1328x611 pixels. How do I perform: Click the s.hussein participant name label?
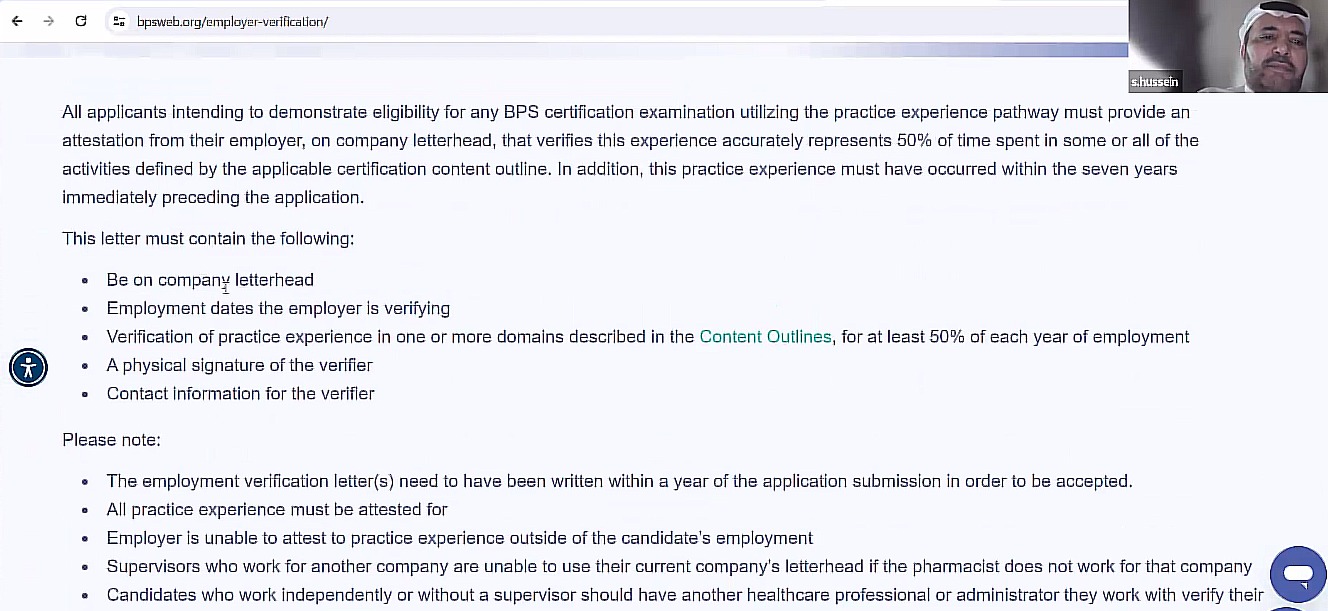pos(1154,82)
